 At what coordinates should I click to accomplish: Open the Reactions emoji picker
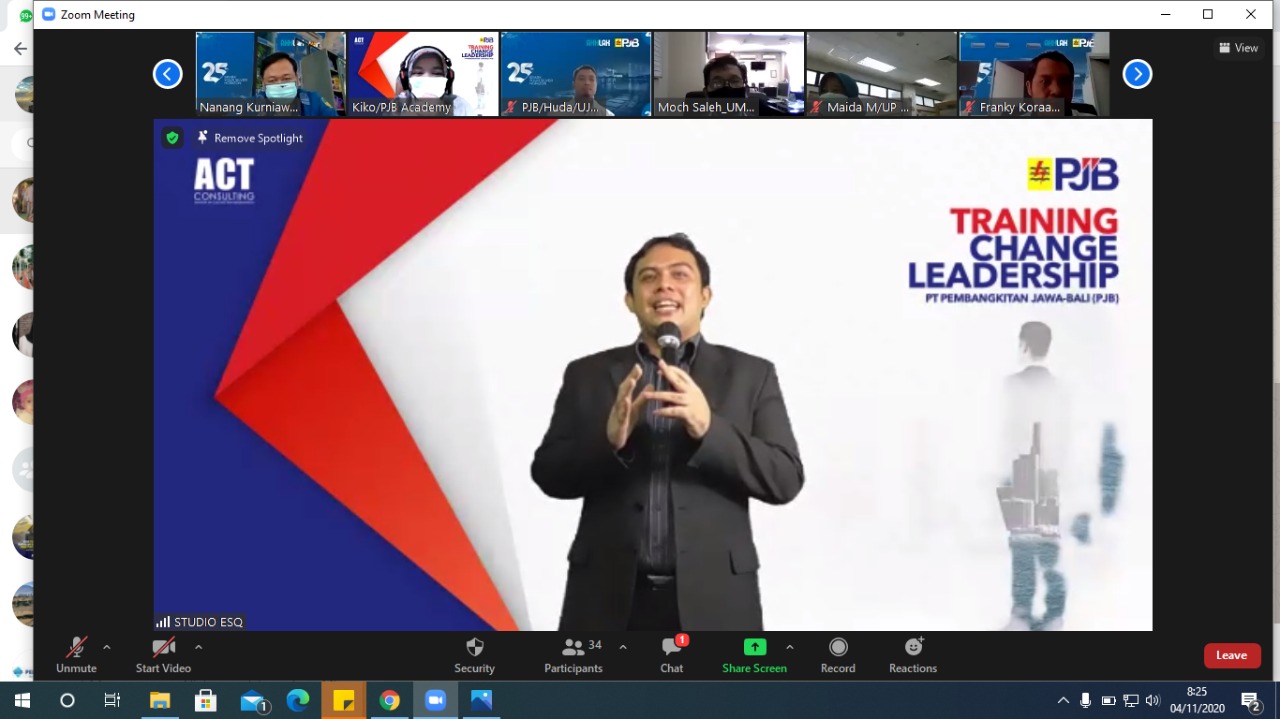[x=913, y=655]
